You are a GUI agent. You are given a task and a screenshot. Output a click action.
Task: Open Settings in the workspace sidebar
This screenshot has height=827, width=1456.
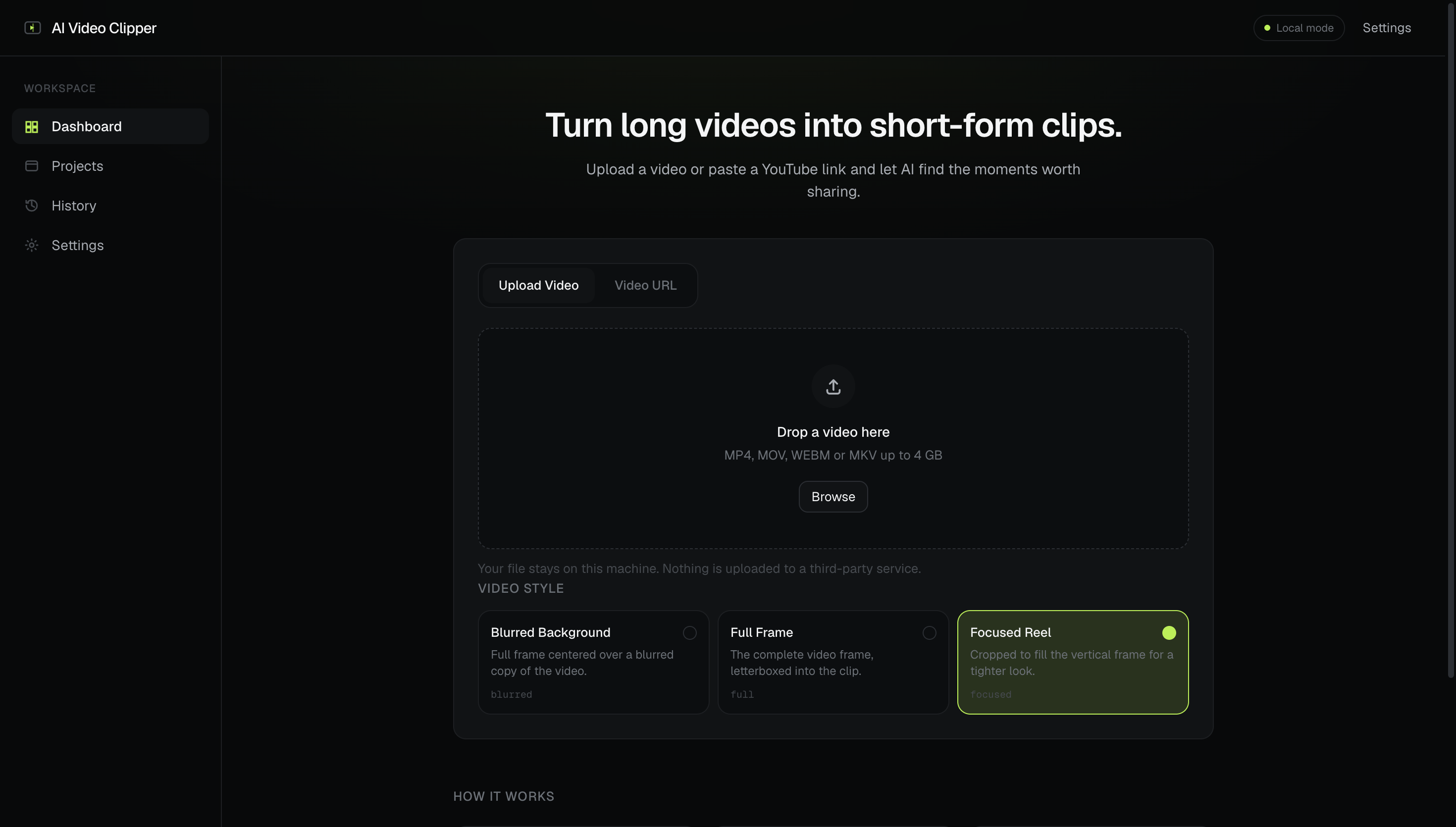(110, 245)
